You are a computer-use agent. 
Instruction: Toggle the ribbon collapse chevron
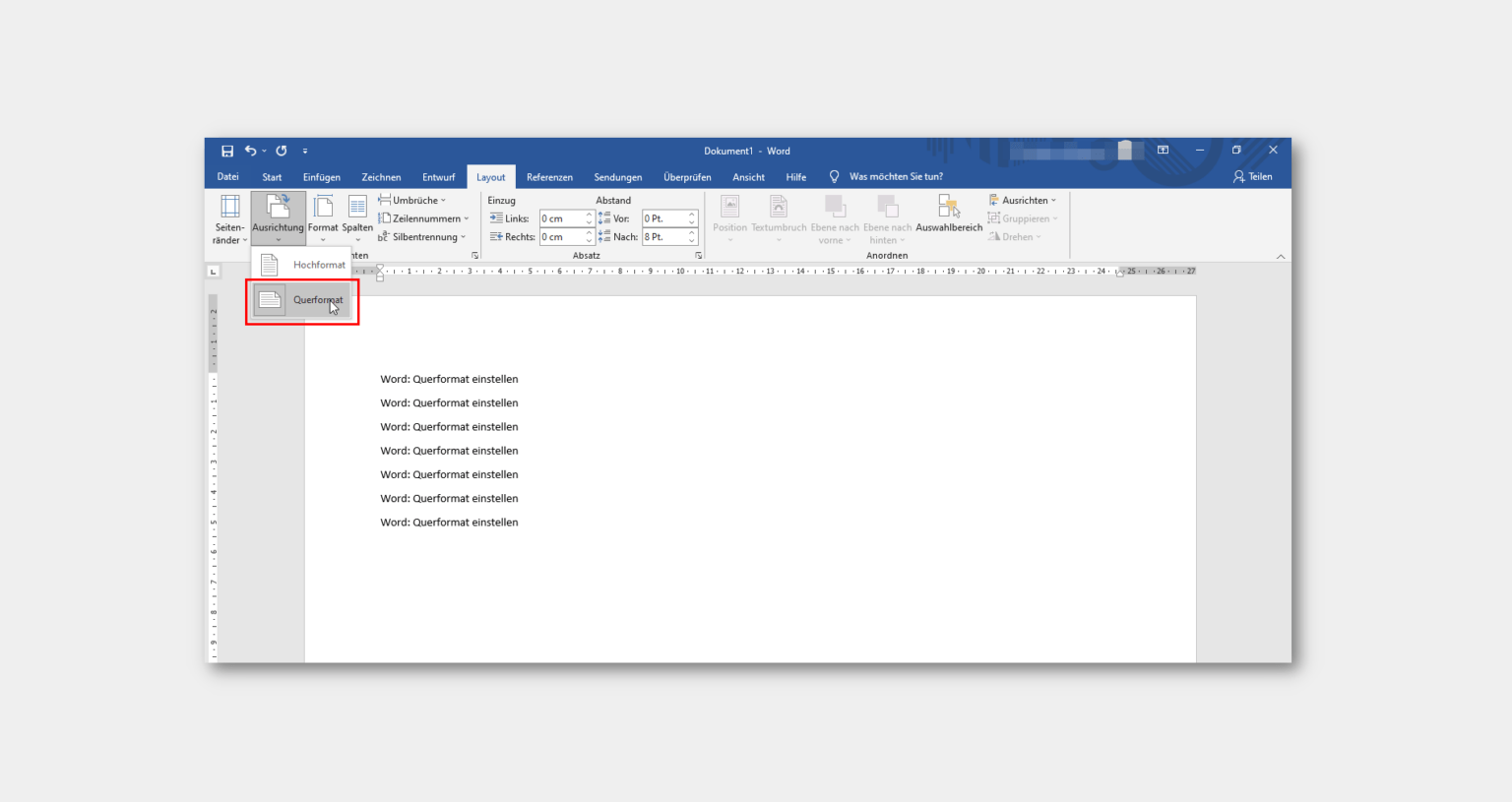[1280, 255]
